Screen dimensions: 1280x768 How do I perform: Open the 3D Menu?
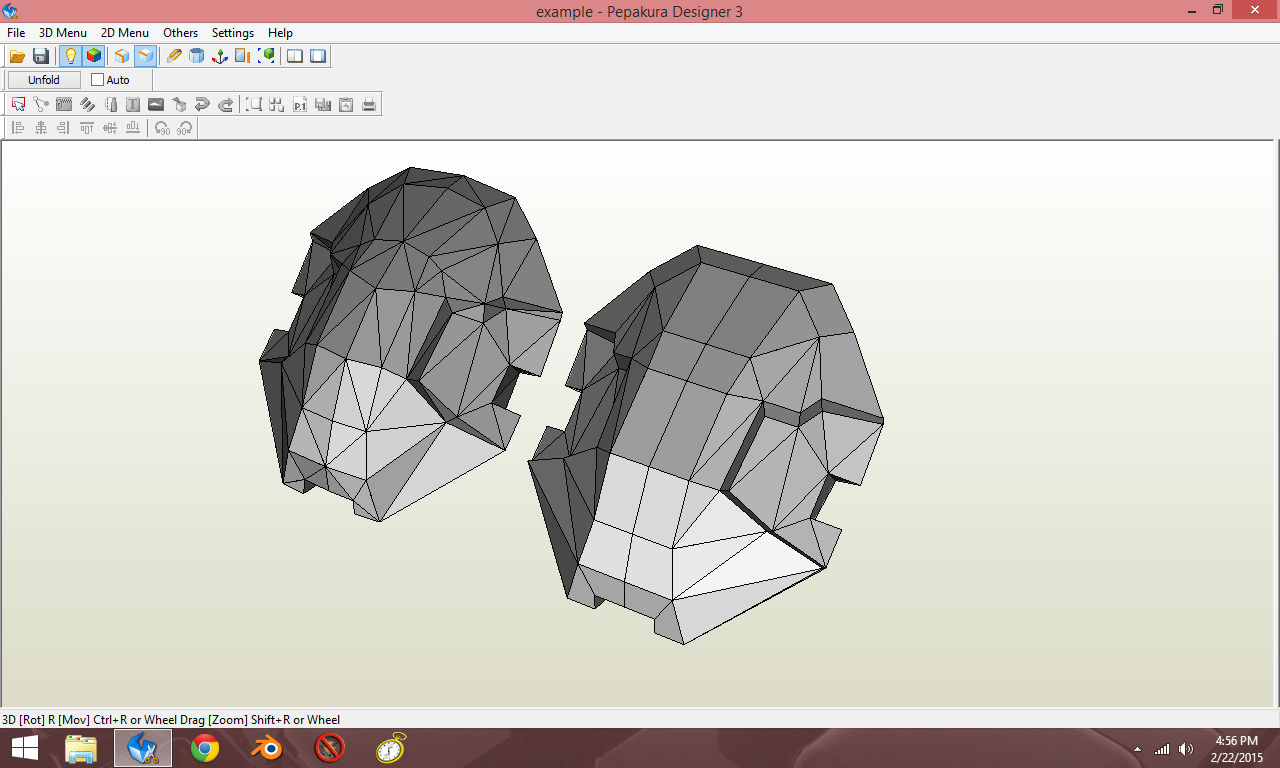[x=63, y=33]
